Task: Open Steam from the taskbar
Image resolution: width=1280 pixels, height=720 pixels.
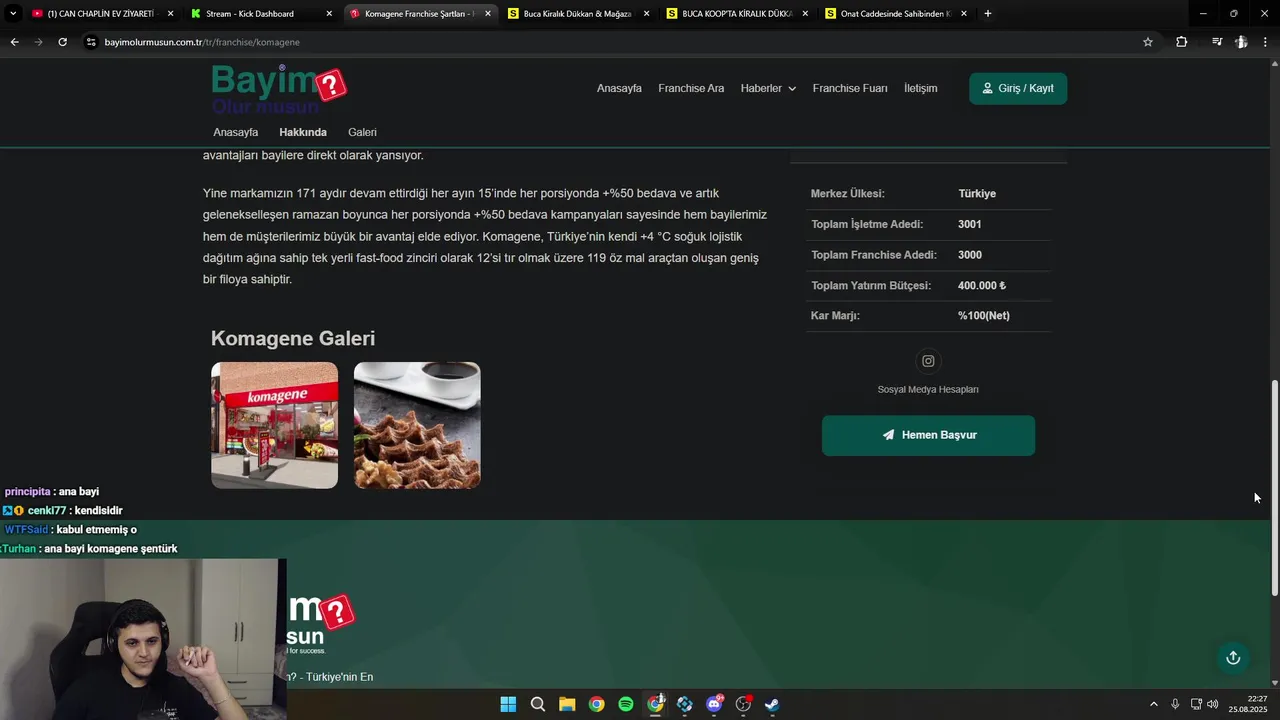Action: tap(772, 704)
